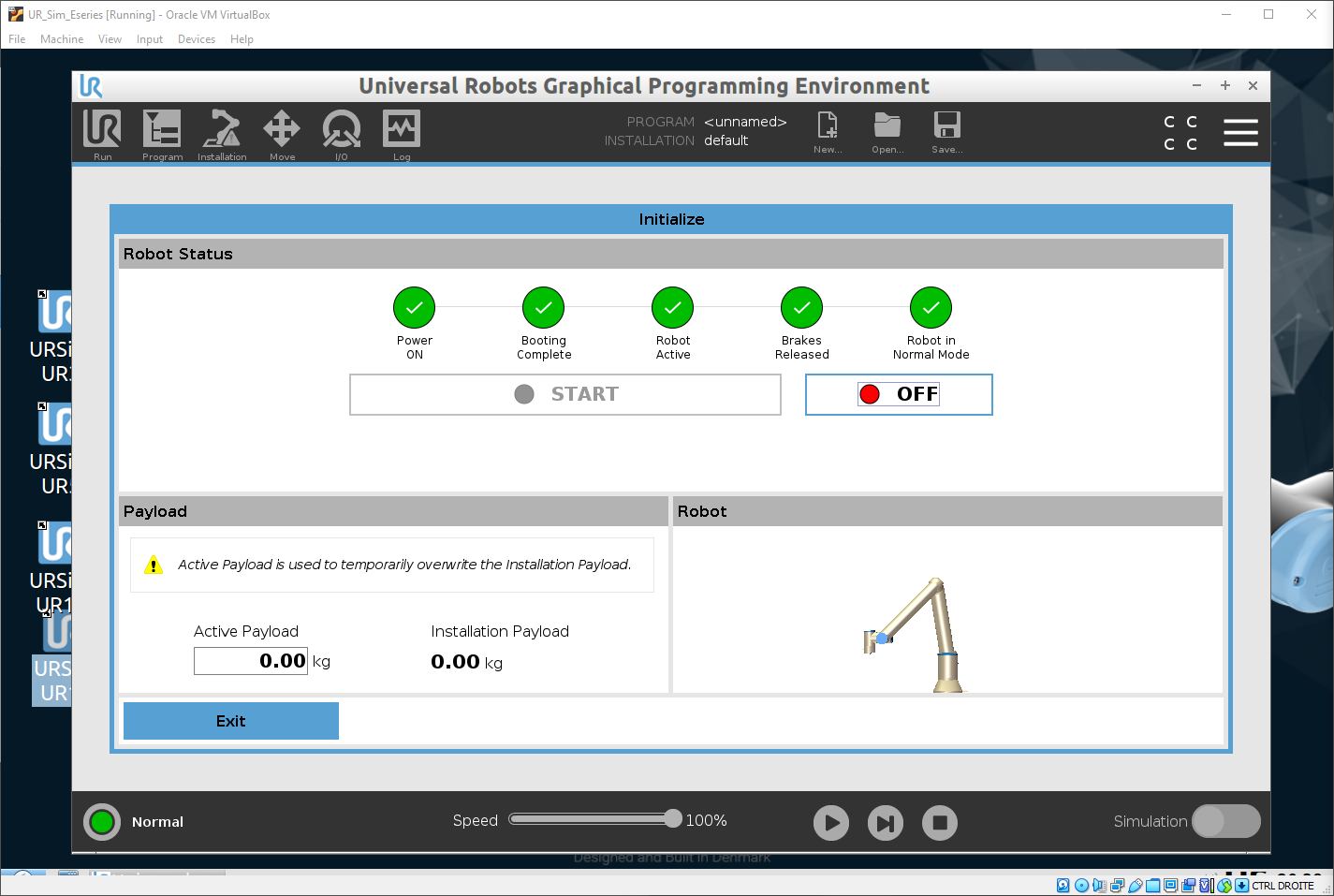The image size is (1334, 896).
Task: Click the Active Payload input field
Action: coord(251,661)
